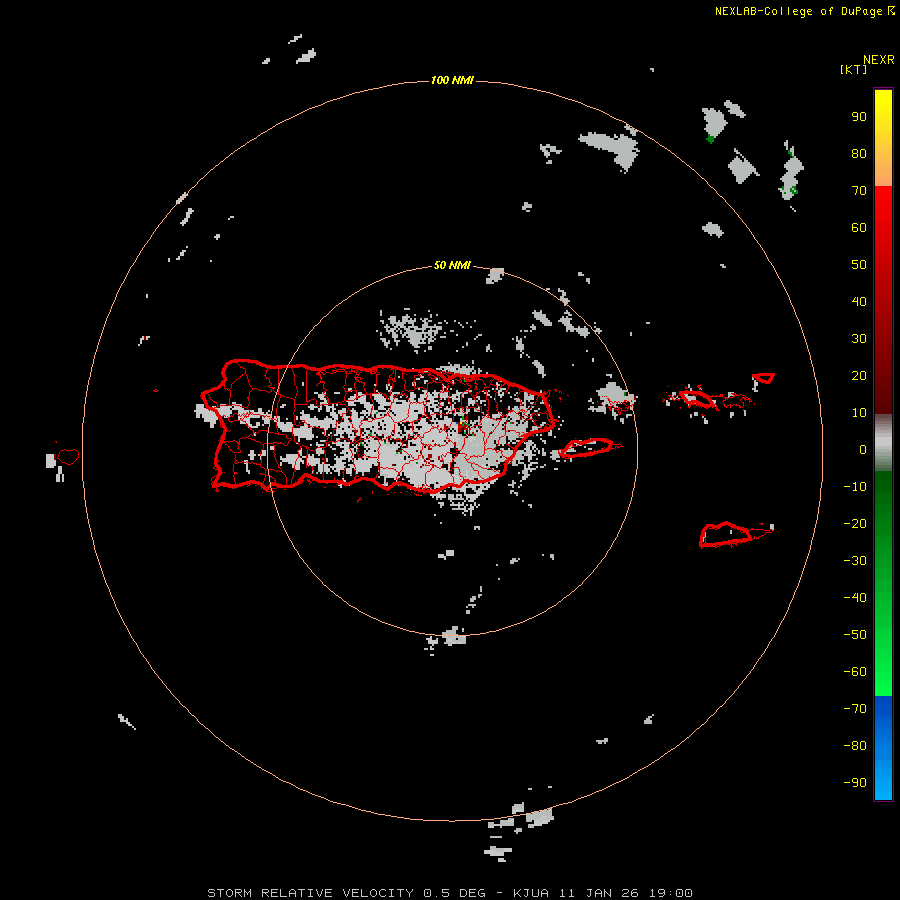900x900 pixels.
Task: Select the positive 90 scale value
Action: tap(859, 117)
